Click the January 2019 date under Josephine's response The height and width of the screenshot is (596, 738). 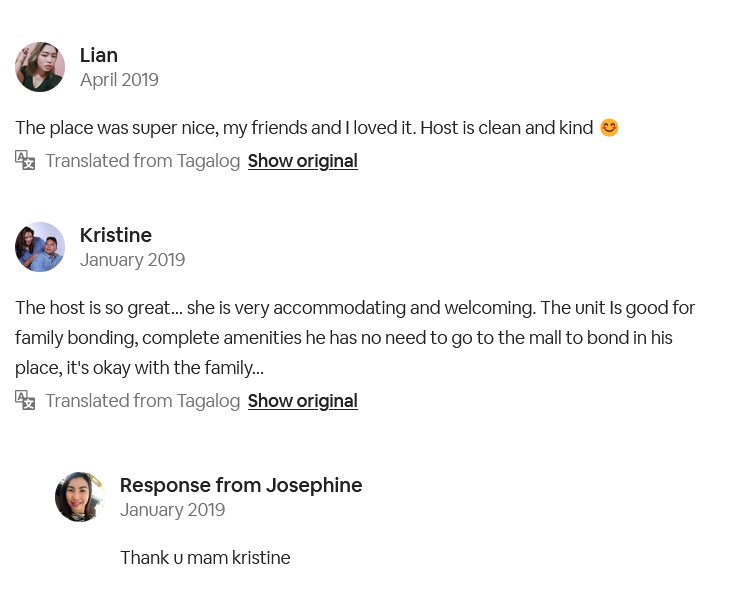click(x=172, y=510)
